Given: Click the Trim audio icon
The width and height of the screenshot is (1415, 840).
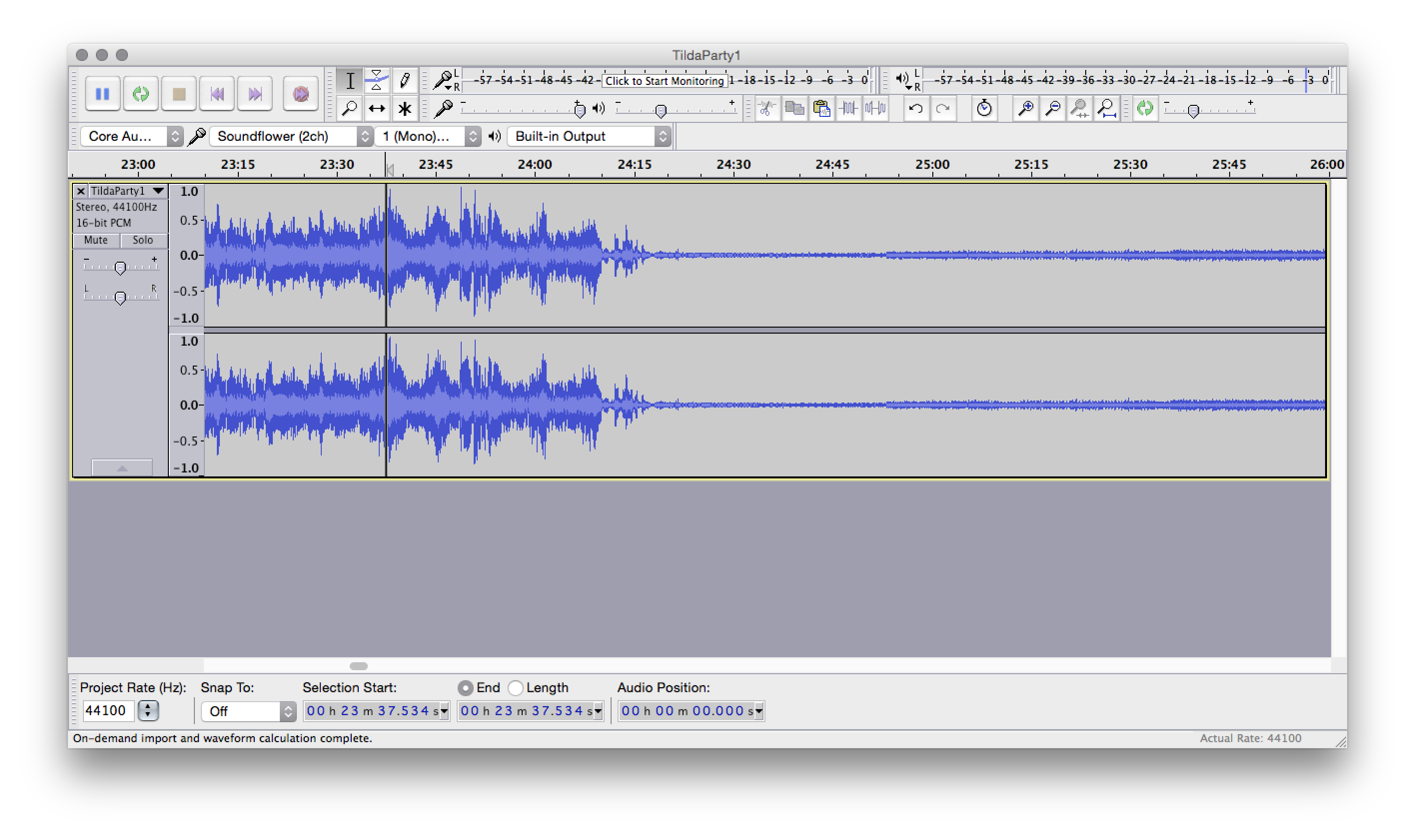Looking at the screenshot, I should 848,108.
